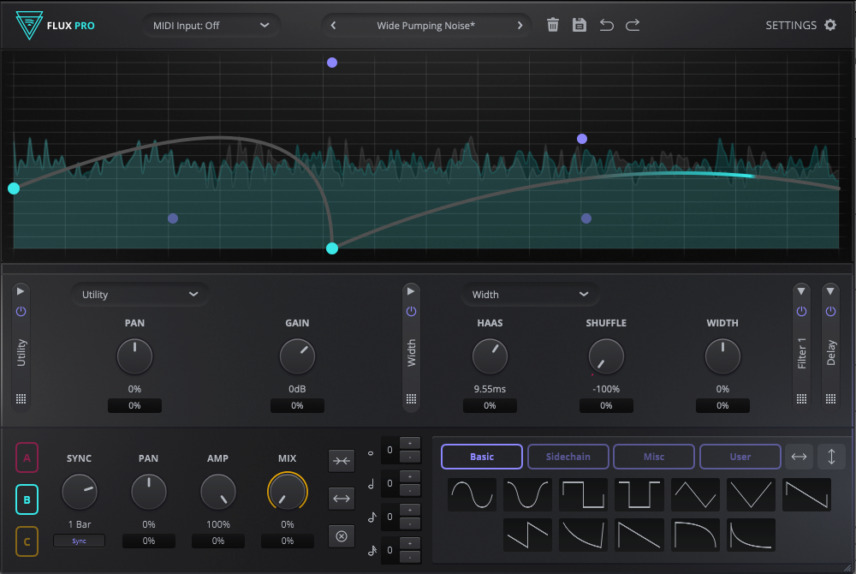Click the Wide Pumping Noise preset name
Image resolution: width=856 pixels, height=574 pixels.
coord(426,25)
